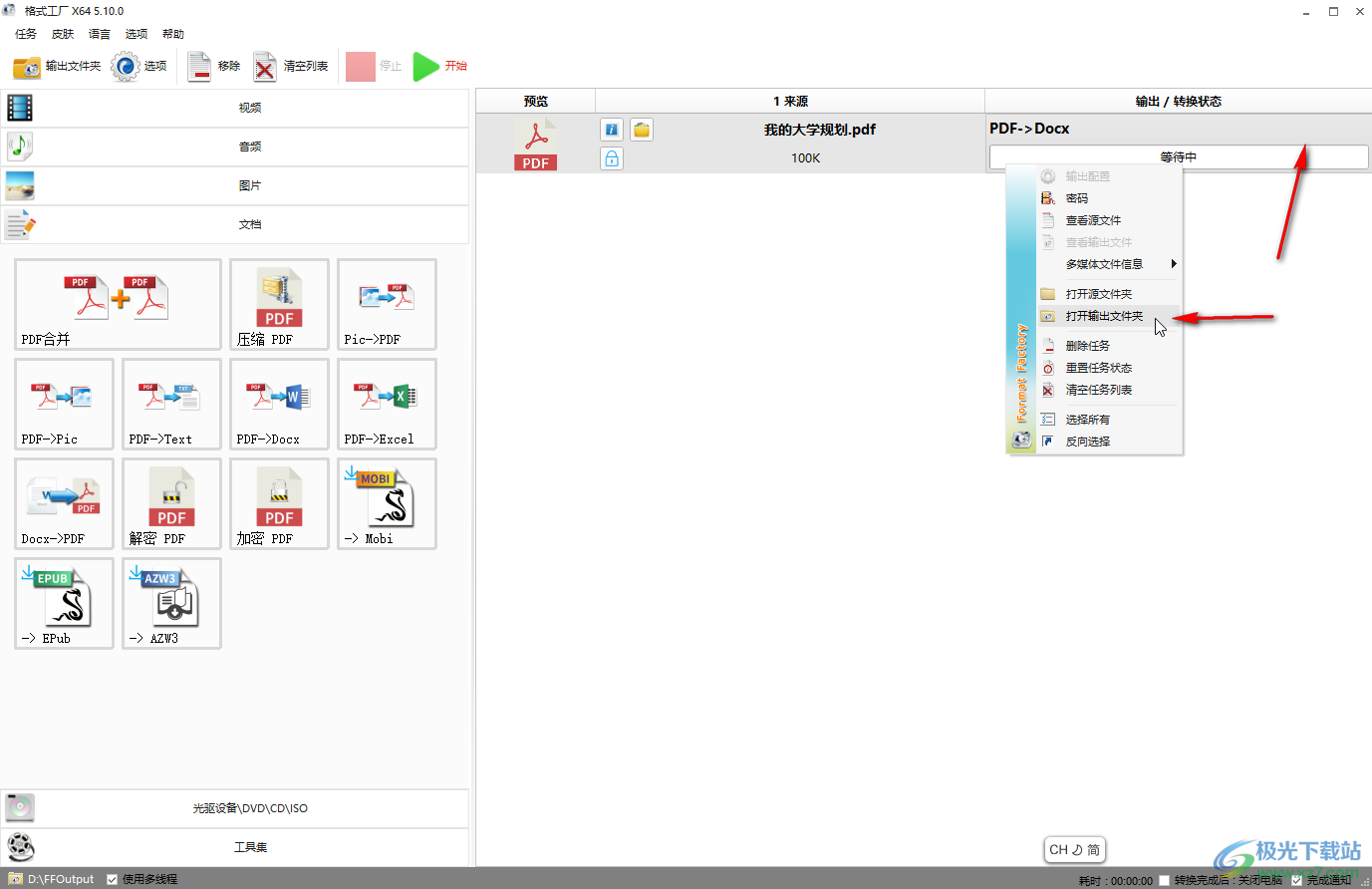This screenshot has width=1372, height=889.
Task: Click the 来源 column header
Action: pyautogui.click(x=790, y=101)
